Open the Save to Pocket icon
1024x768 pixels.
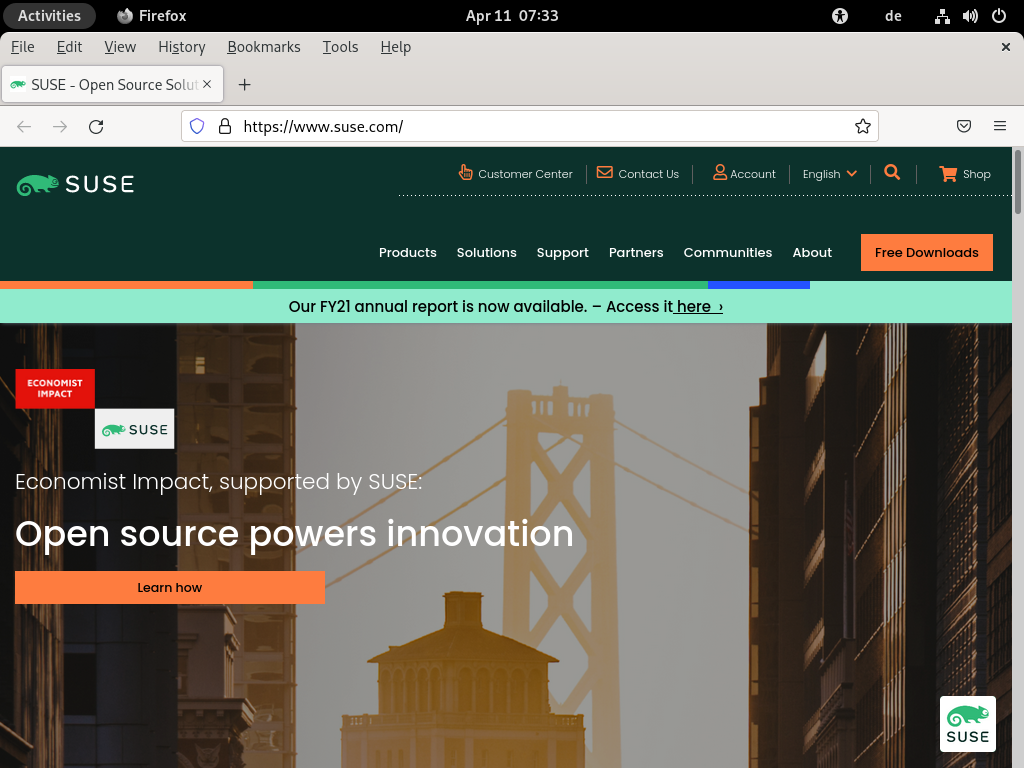click(x=964, y=126)
